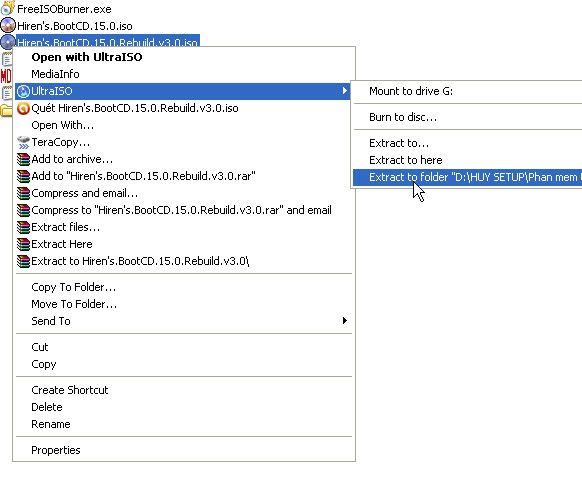
Task: Select WinRAR Extract Here
Action: point(183,244)
